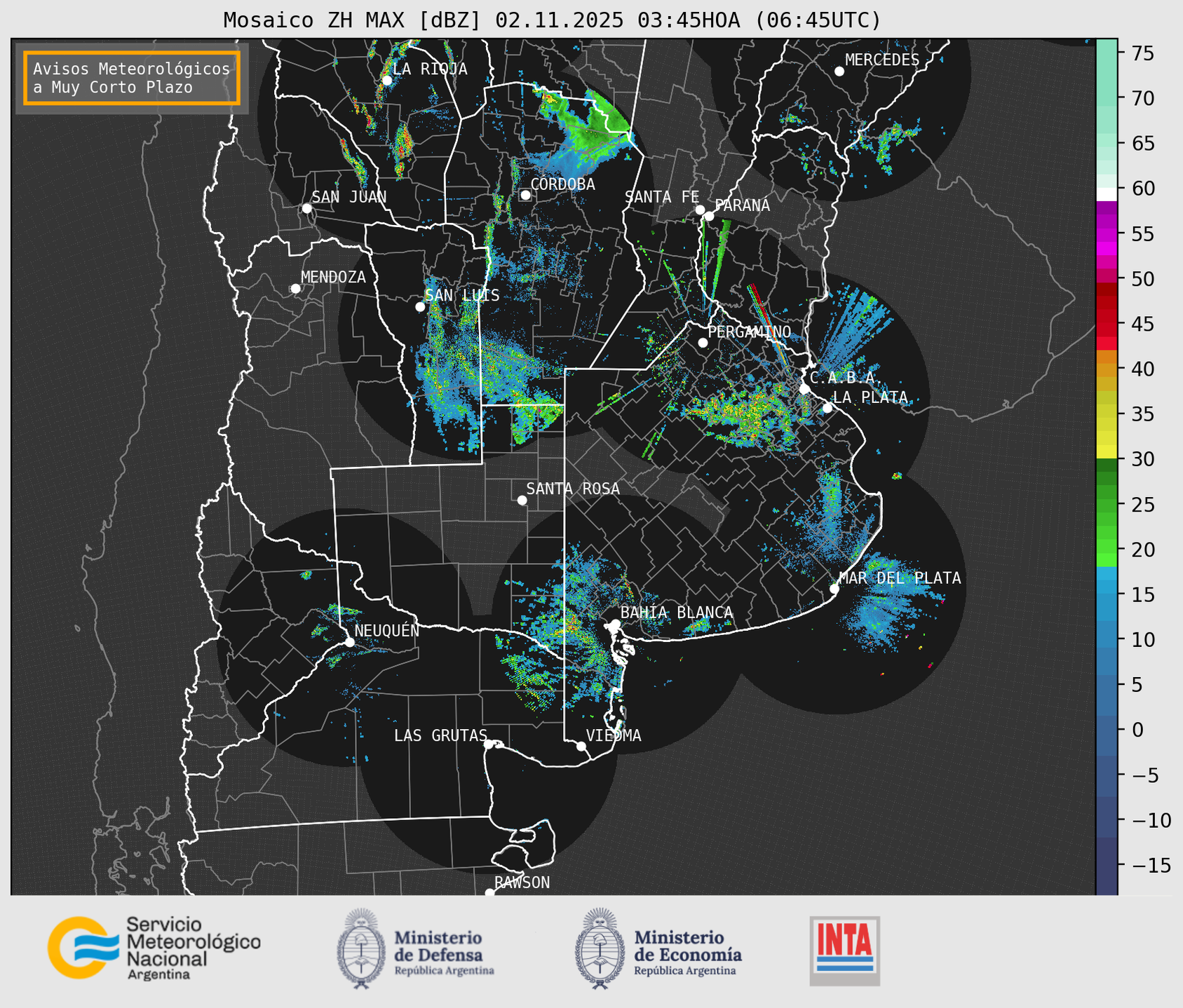The height and width of the screenshot is (1008, 1183).
Task: Pick the yellow 30 dBZ colorbar band
Action: (1106, 454)
